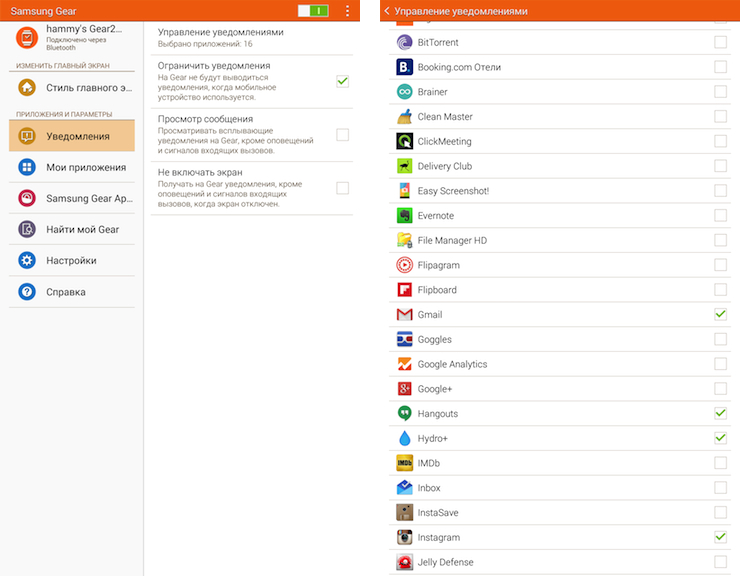This screenshot has height=576, width=740.
Task: Enable Не включать экран checkbox
Action: (343, 188)
